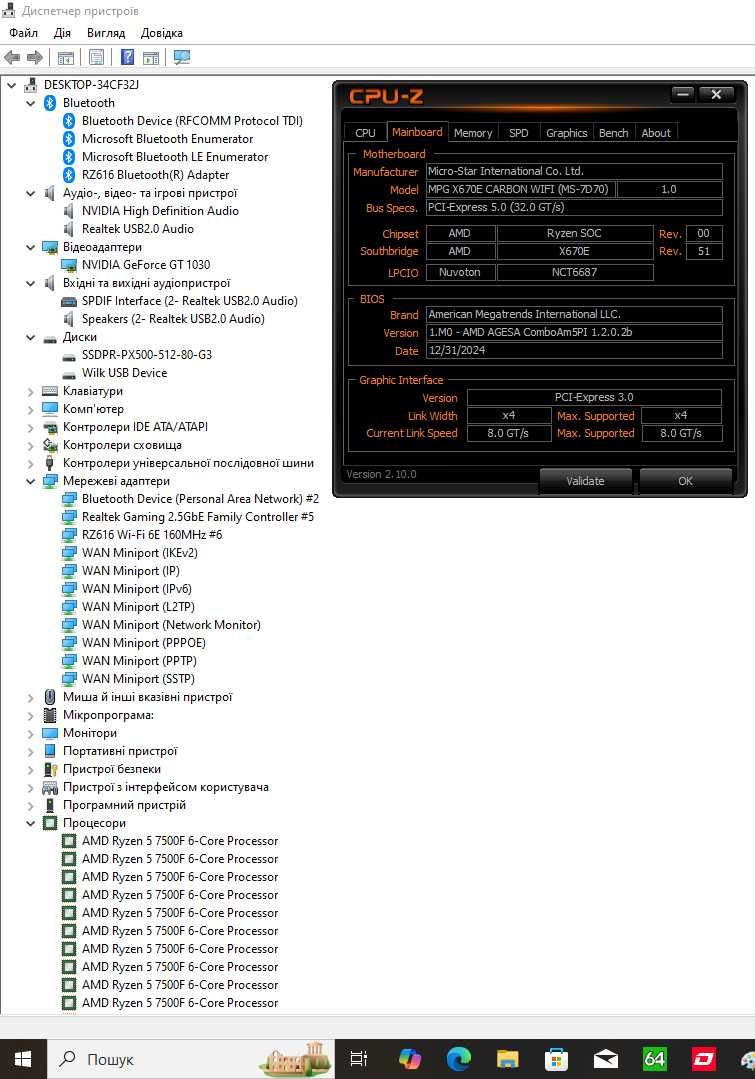The width and height of the screenshot is (755, 1079).
Task: Open the green 64 app in the taskbar
Action: click(x=655, y=1059)
